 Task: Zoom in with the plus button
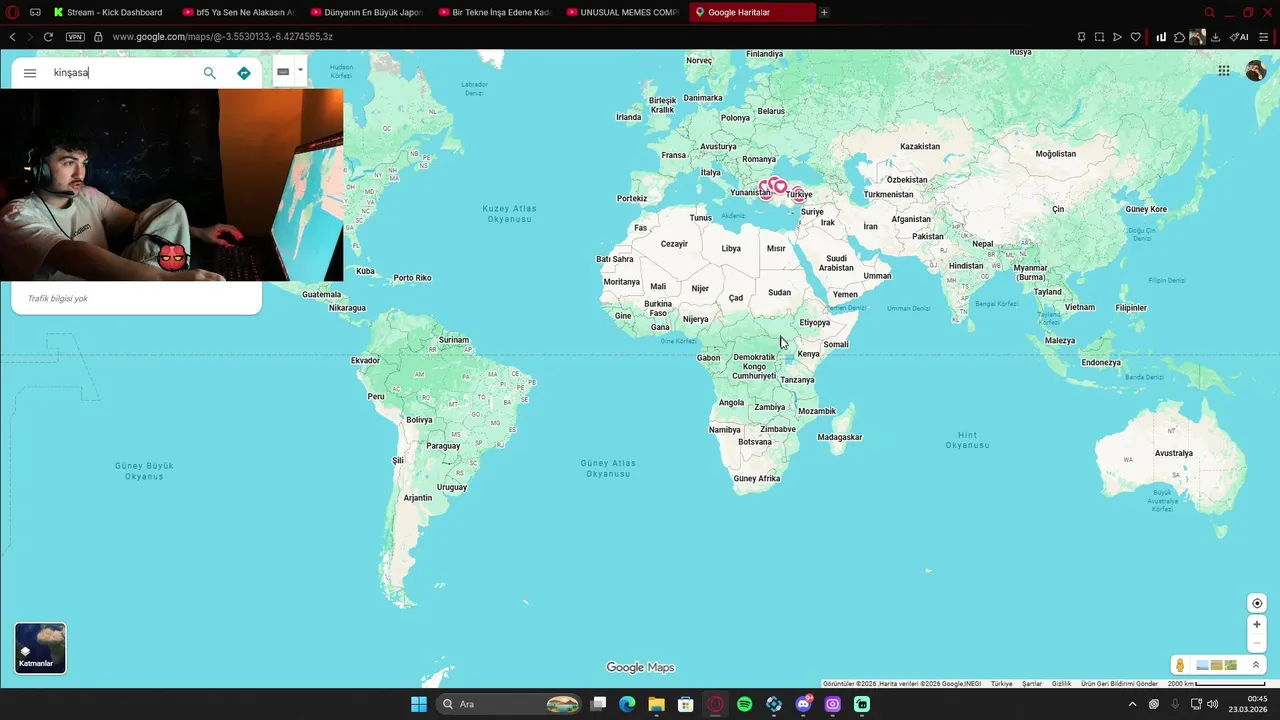click(x=1257, y=625)
